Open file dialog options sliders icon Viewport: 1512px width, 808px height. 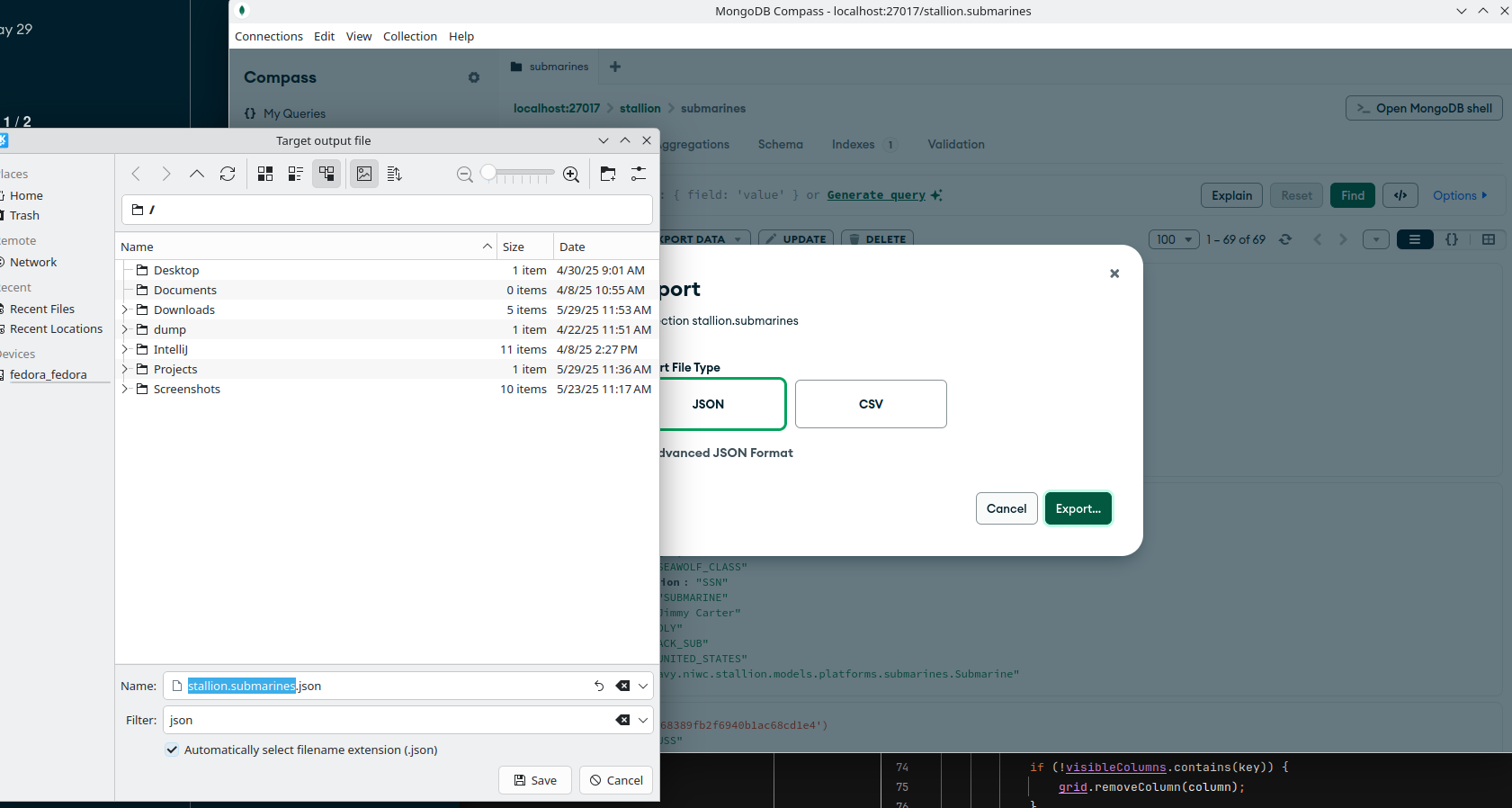tap(639, 174)
